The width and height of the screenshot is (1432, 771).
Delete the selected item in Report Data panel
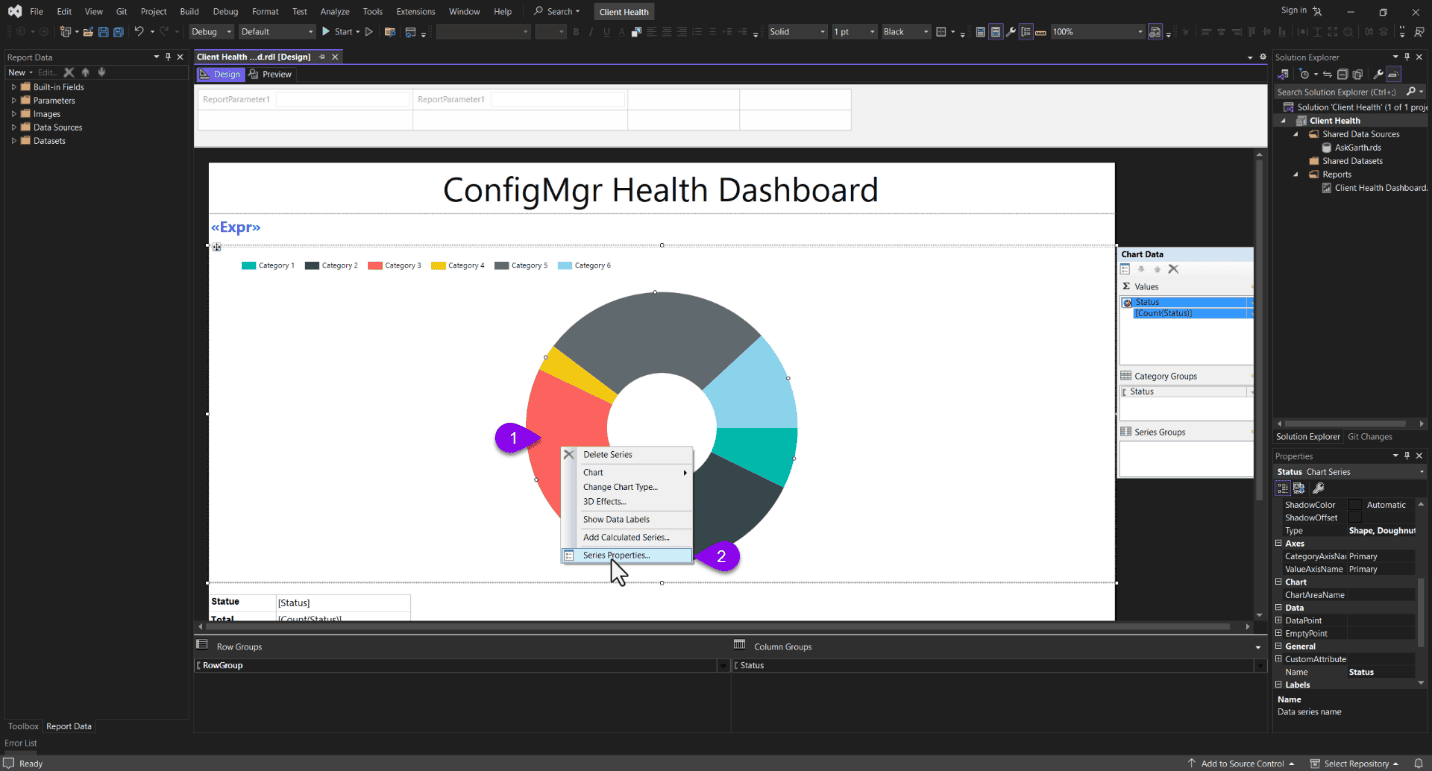(69, 72)
